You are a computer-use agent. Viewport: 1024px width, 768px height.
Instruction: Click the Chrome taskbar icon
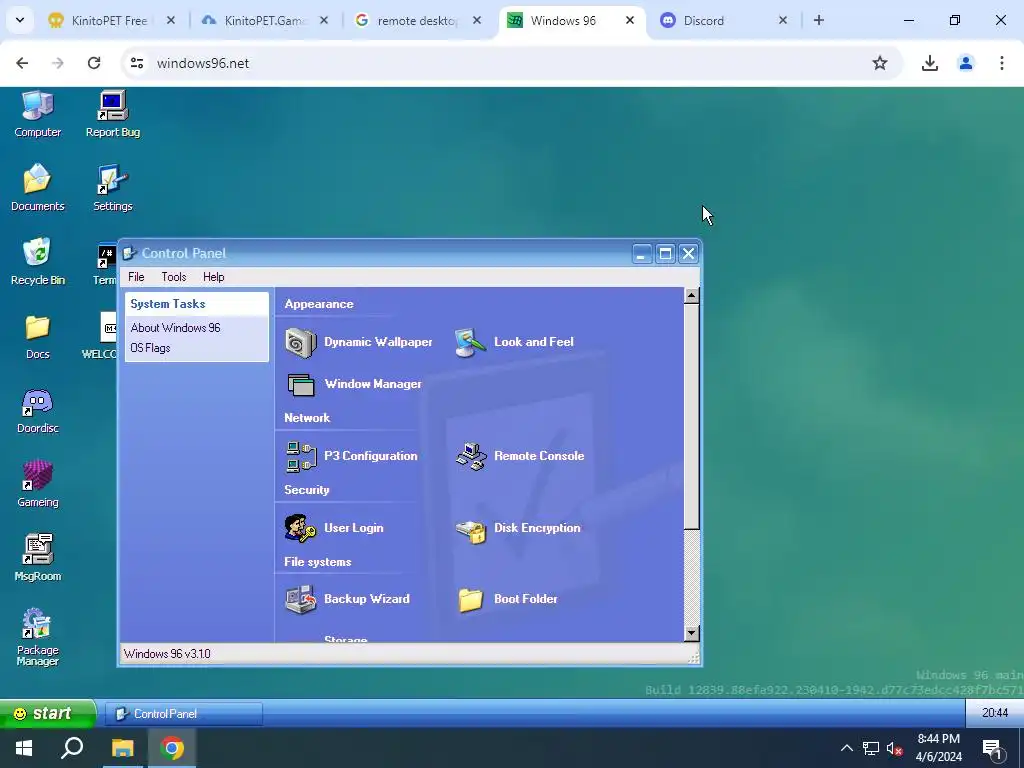pos(172,748)
